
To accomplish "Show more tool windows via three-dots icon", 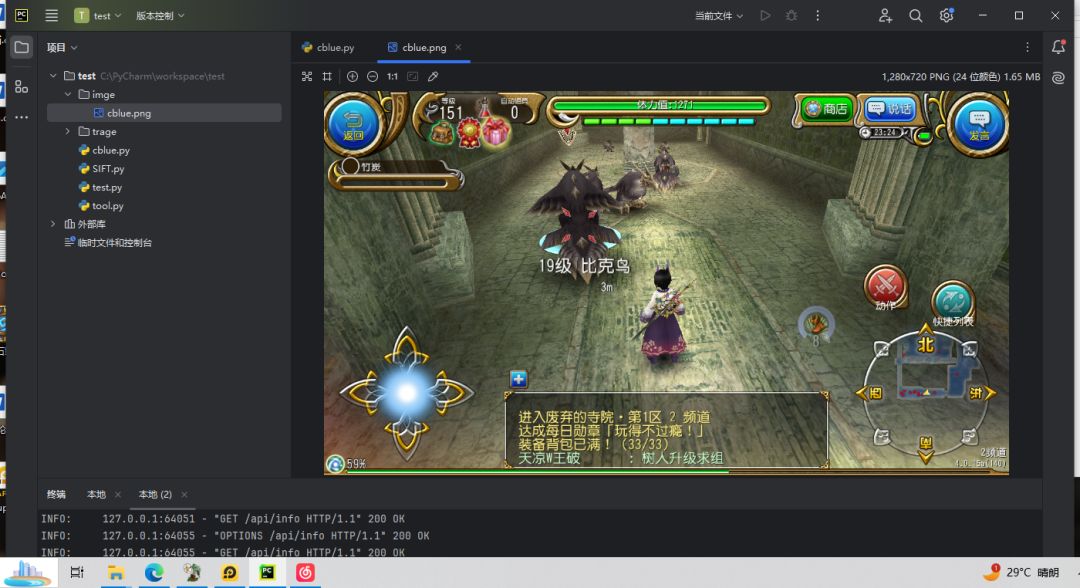I will tap(21, 117).
